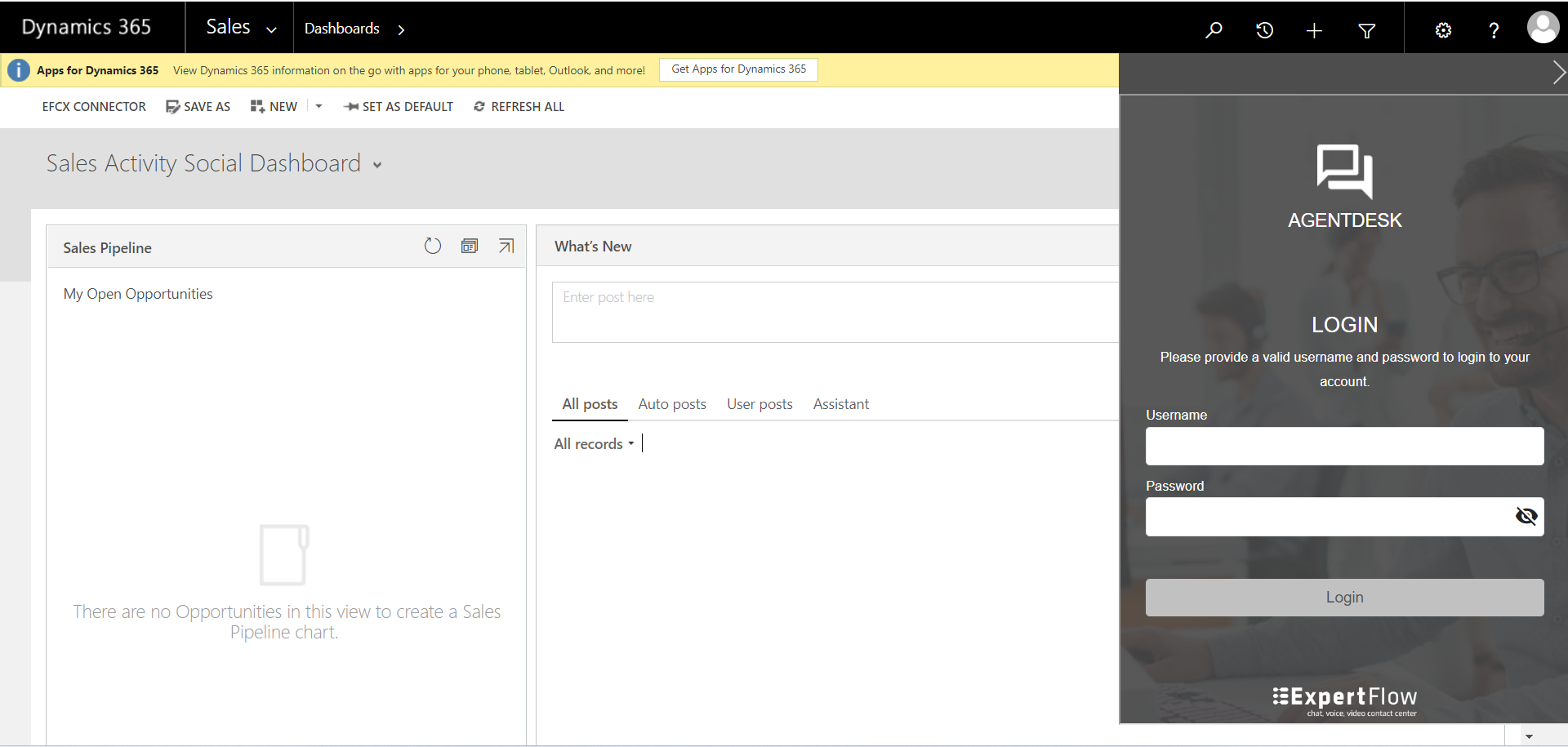Click Set As Default toolbar command
The width and height of the screenshot is (1568, 747).
399,107
